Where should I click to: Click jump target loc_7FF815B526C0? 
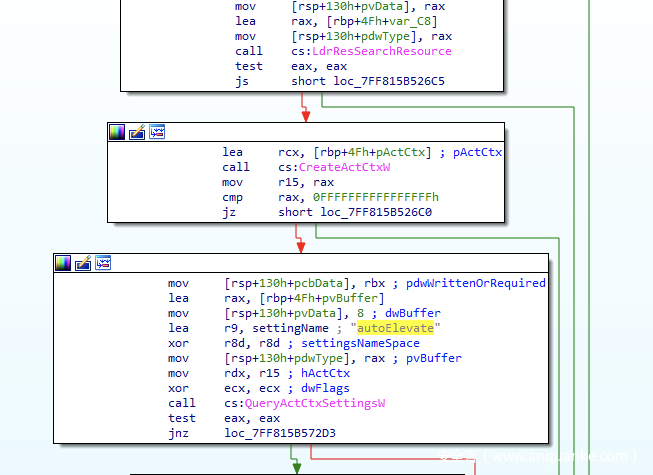[x=376, y=212]
